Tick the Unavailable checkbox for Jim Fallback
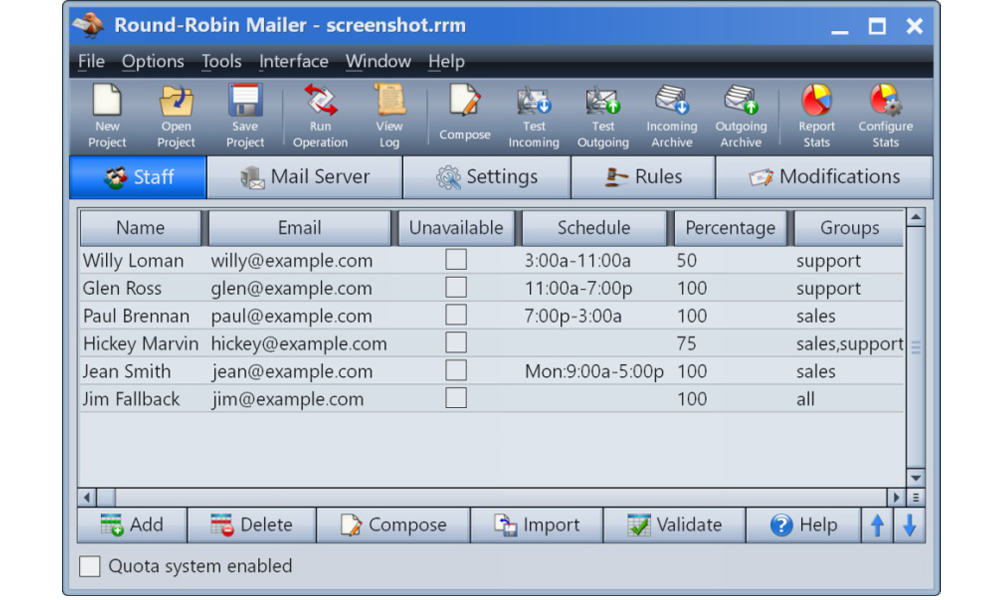This screenshot has width=1000, height=600. (456, 398)
